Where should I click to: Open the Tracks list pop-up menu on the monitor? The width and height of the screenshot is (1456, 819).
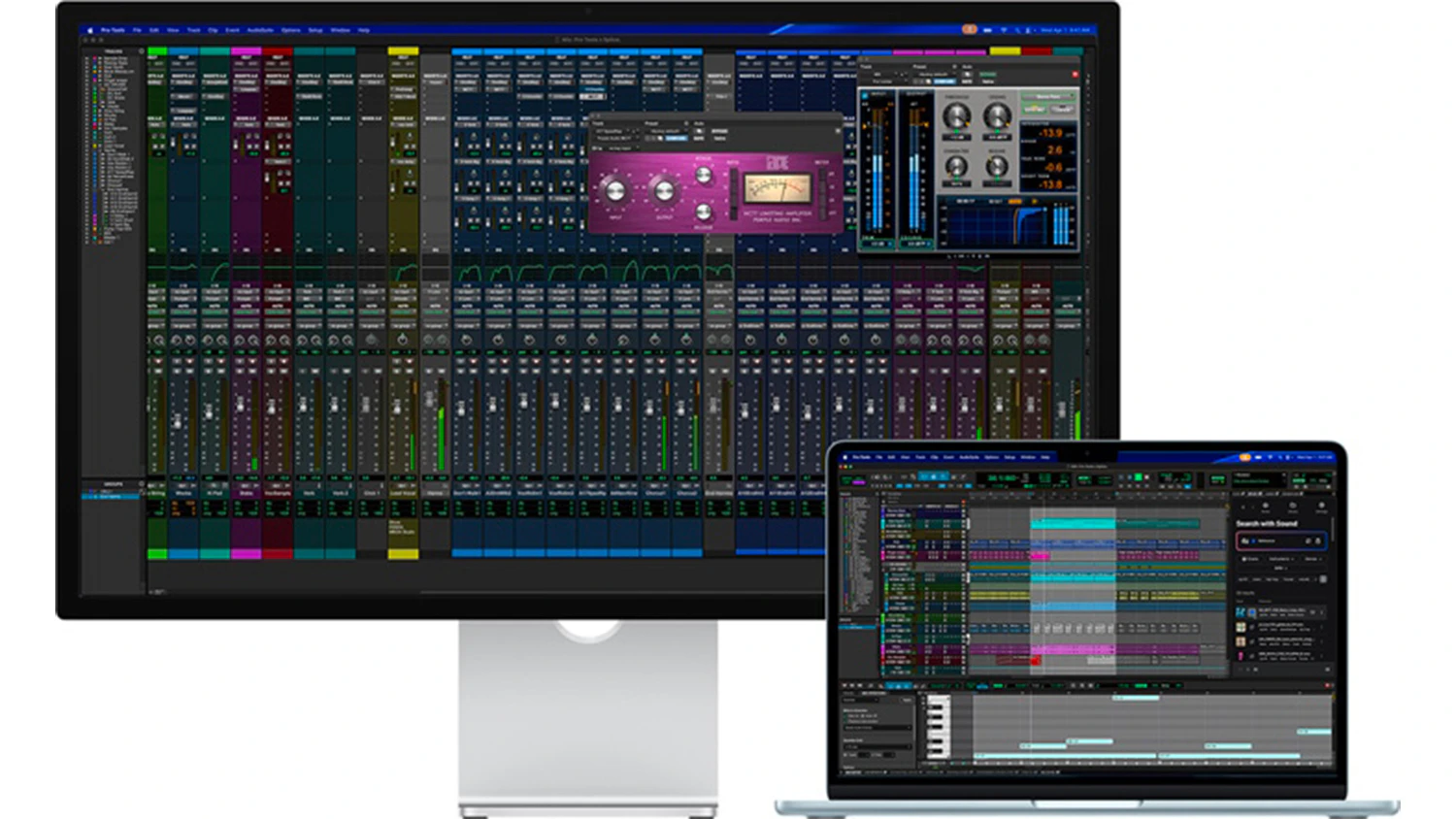(142, 51)
